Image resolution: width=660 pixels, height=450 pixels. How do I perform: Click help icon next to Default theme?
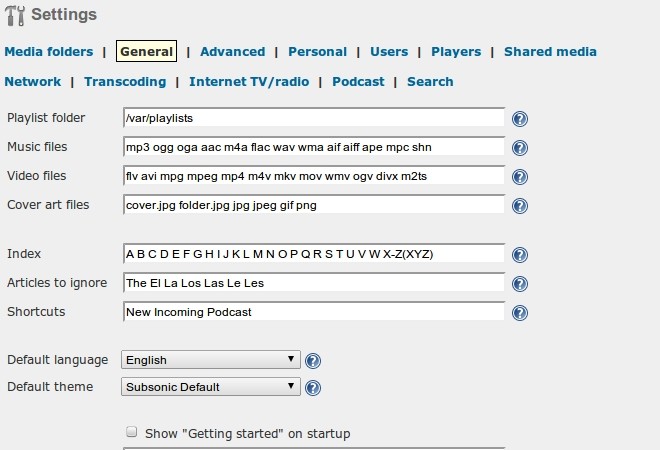(313, 388)
